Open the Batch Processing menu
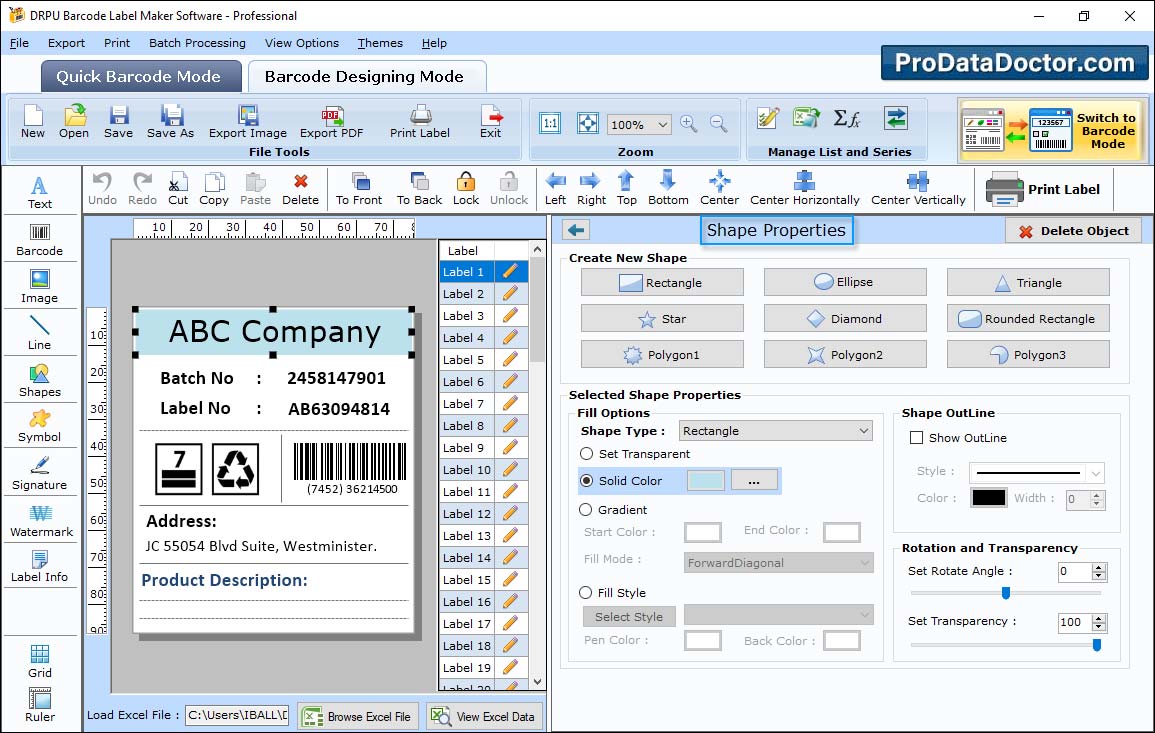 [197, 43]
